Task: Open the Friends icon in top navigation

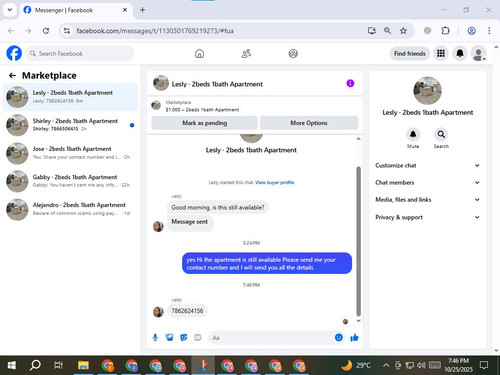Action: tap(246, 53)
